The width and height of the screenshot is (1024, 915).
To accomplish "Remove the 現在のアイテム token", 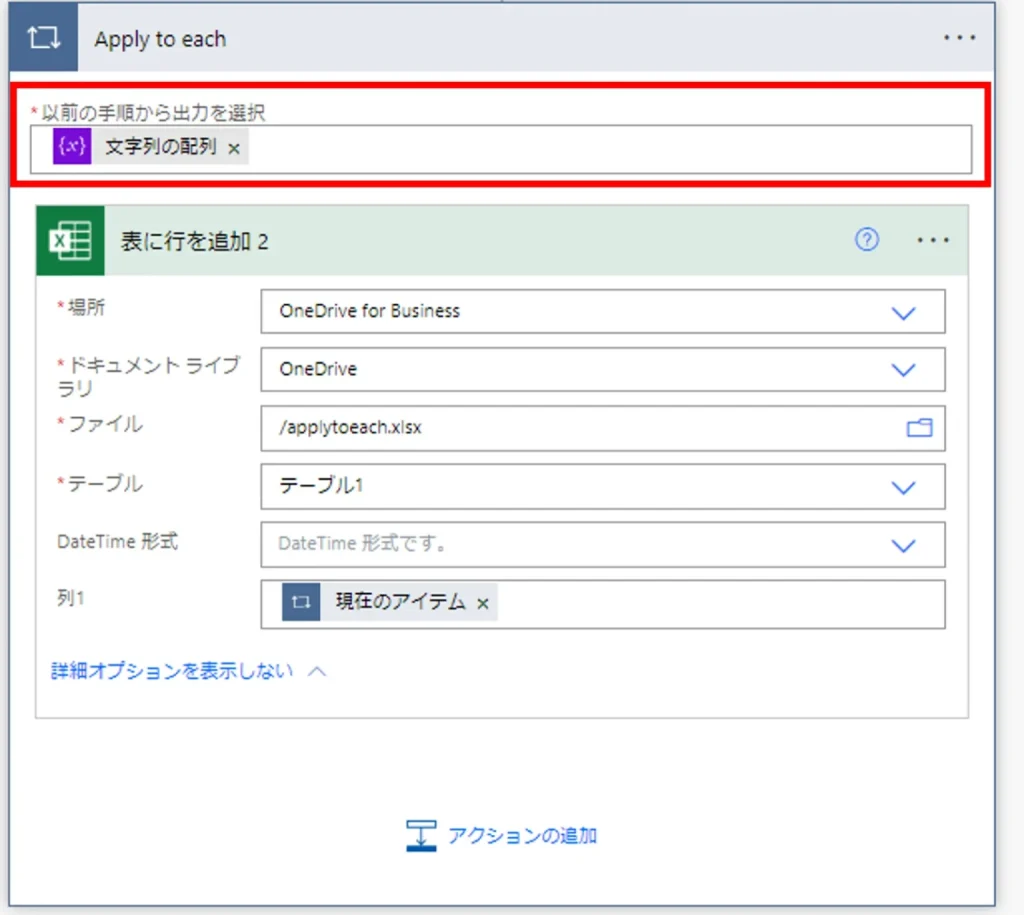I will point(483,603).
